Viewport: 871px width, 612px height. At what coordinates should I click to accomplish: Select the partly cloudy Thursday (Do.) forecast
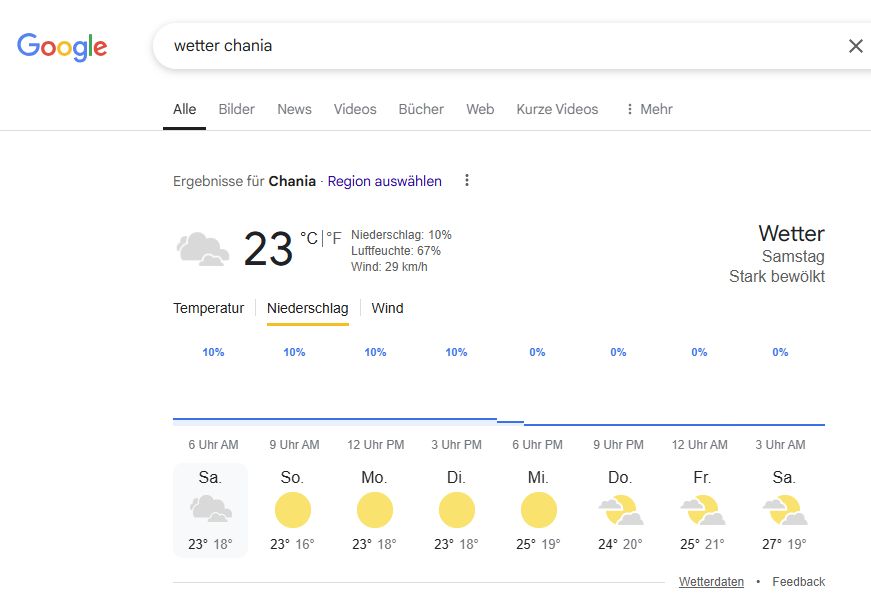point(620,510)
